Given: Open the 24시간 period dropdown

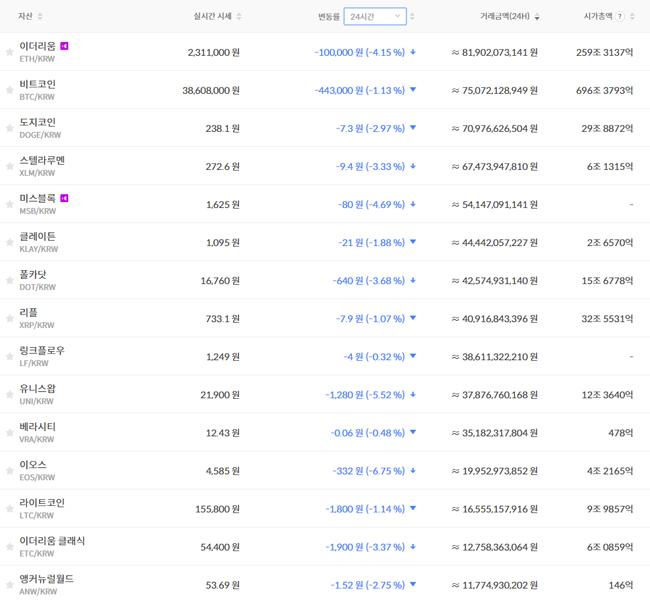Looking at the screenshot, I should point(375,17).
